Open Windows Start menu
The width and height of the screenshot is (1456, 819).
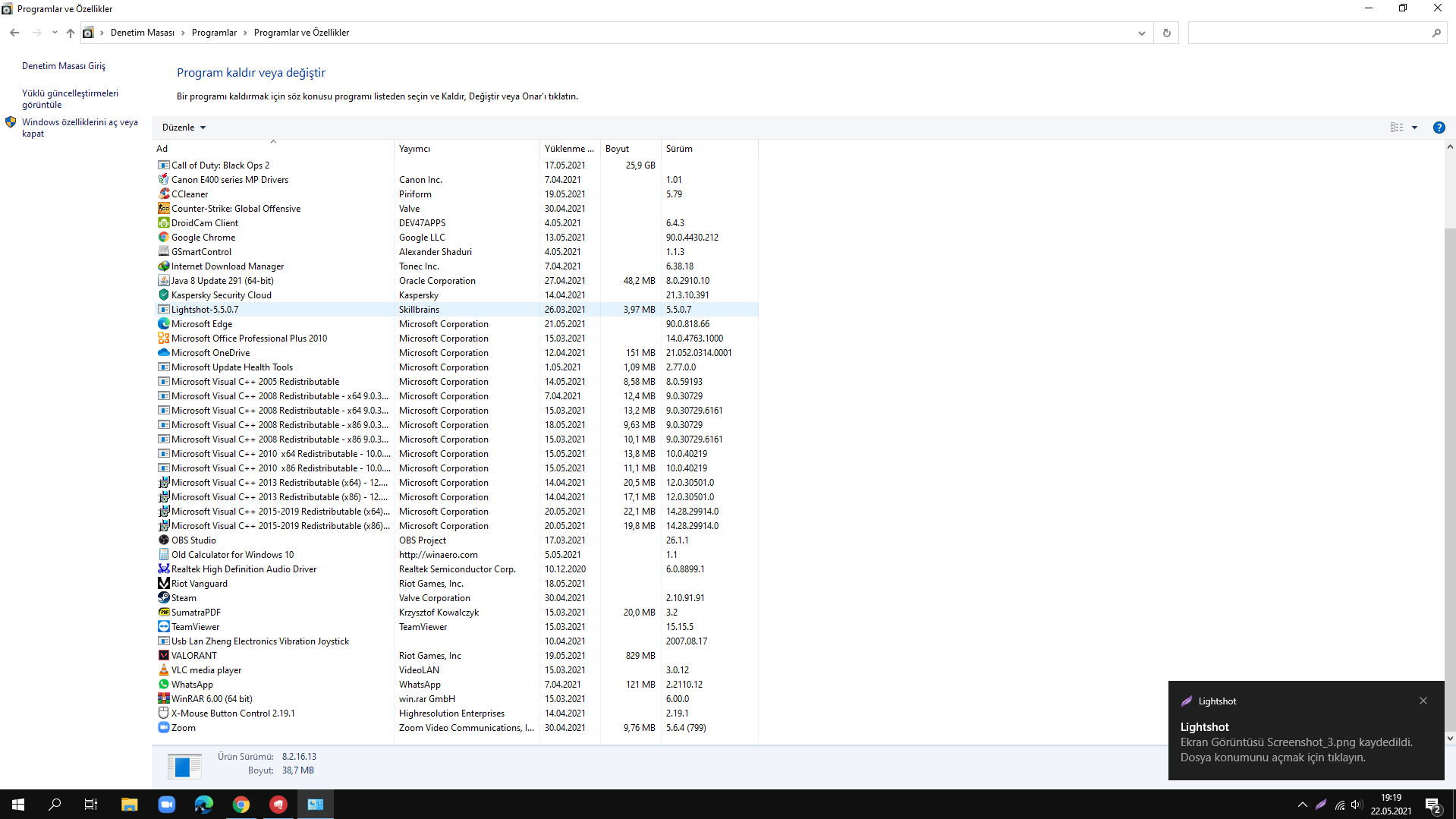tap(18, 805)
